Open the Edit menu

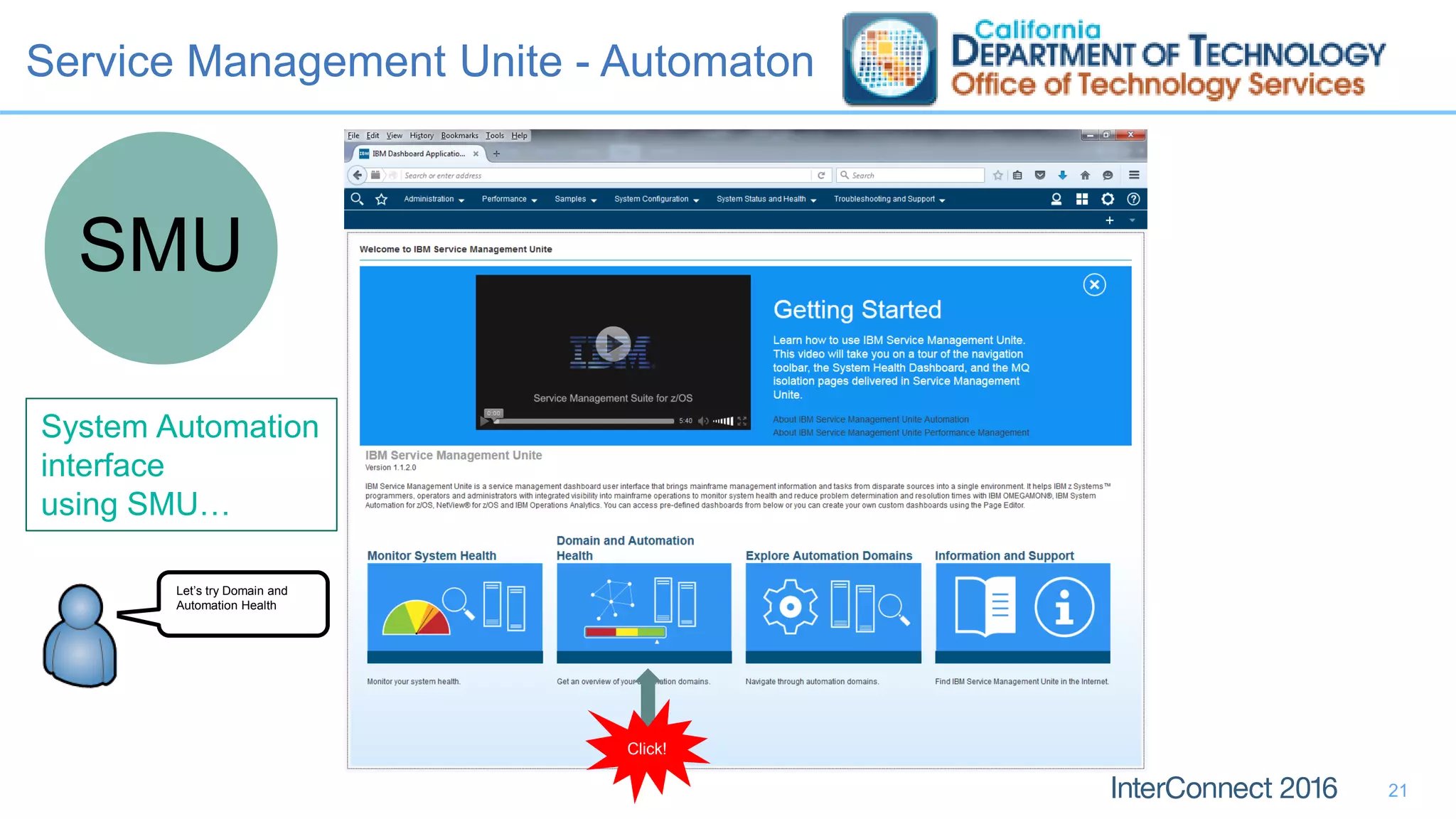click(373, 135)
